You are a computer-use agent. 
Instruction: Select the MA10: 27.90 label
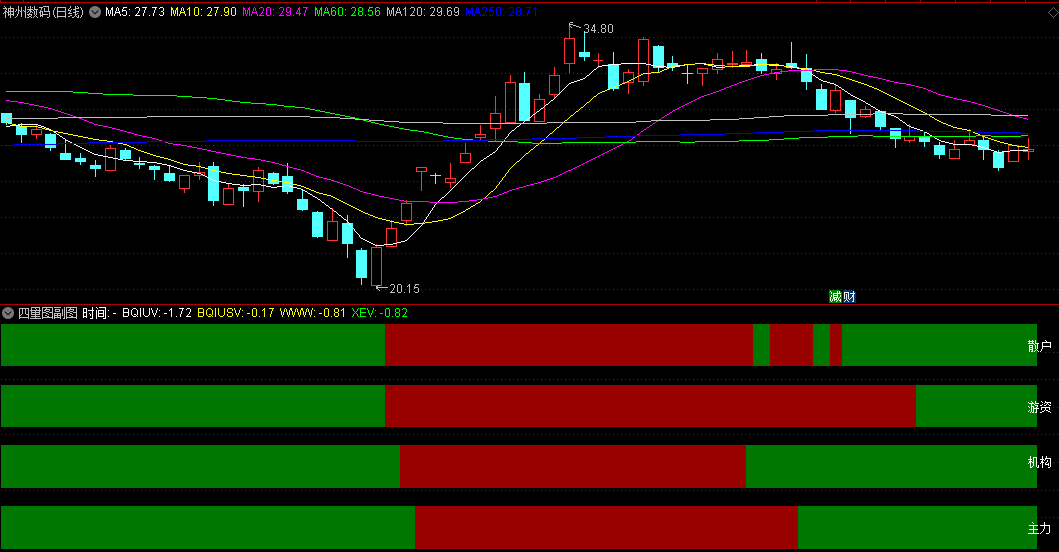[x=203, y=12]
